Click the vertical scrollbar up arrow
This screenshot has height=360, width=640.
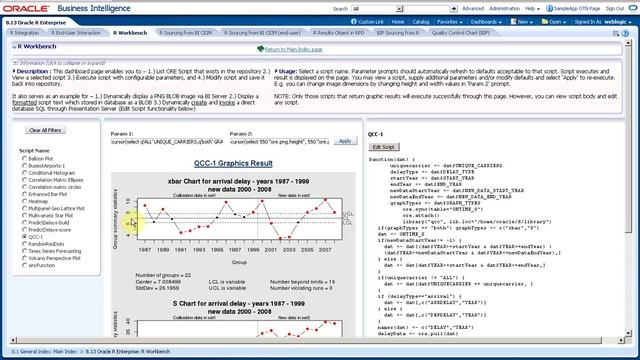pyautogui.click(x=628, y=43)
